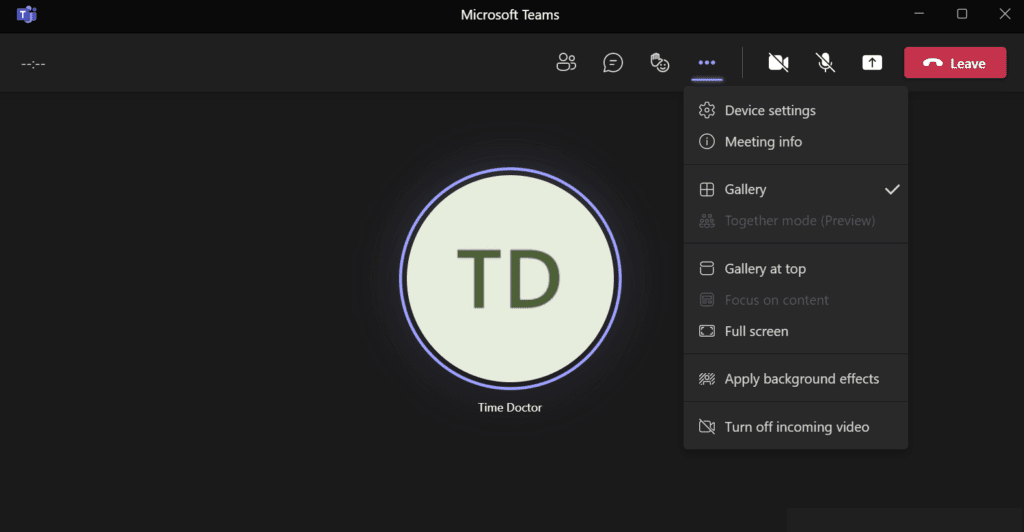Choose Gallery at top layout

pyautogui.click(x=765, y=268)
